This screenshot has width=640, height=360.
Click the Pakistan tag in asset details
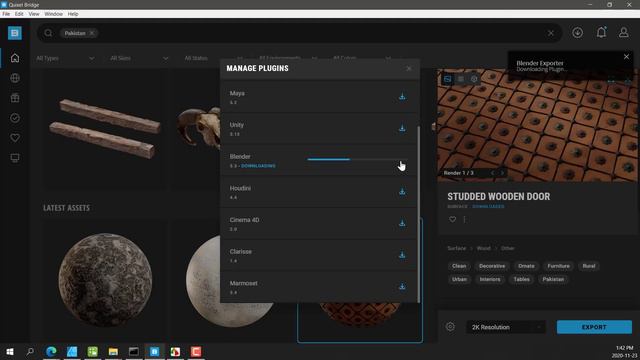click(553, 279)
